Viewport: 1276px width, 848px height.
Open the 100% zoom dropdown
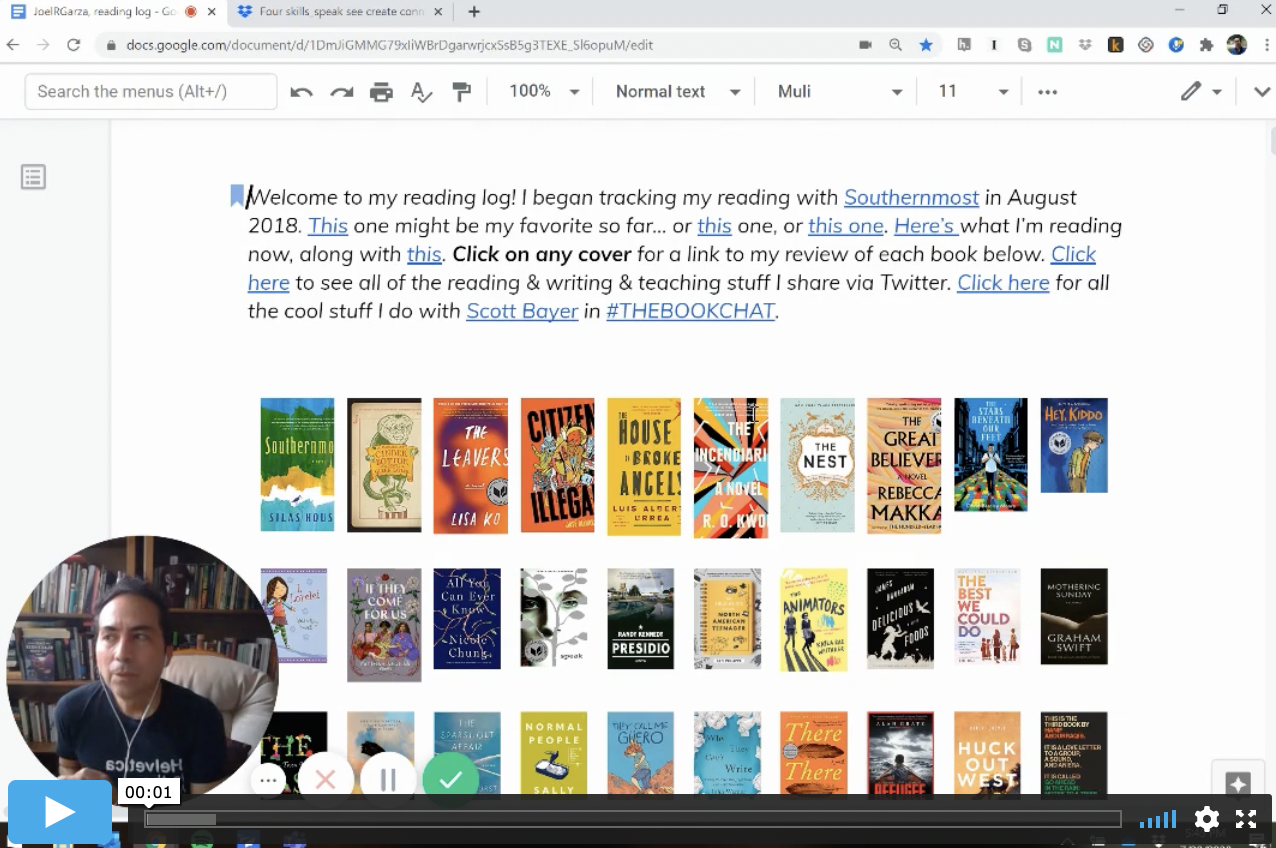(x=544, y=91)
